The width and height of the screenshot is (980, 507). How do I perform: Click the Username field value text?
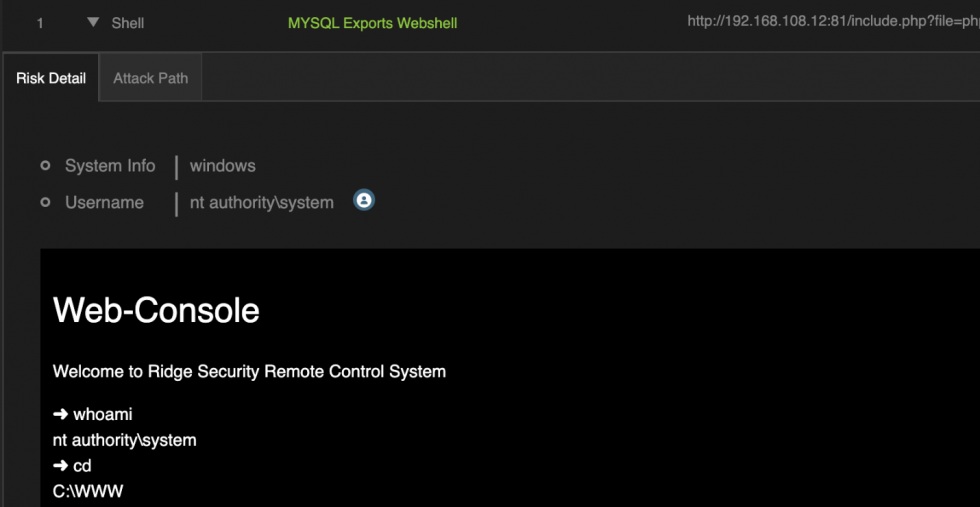click(x=262, y=203)
